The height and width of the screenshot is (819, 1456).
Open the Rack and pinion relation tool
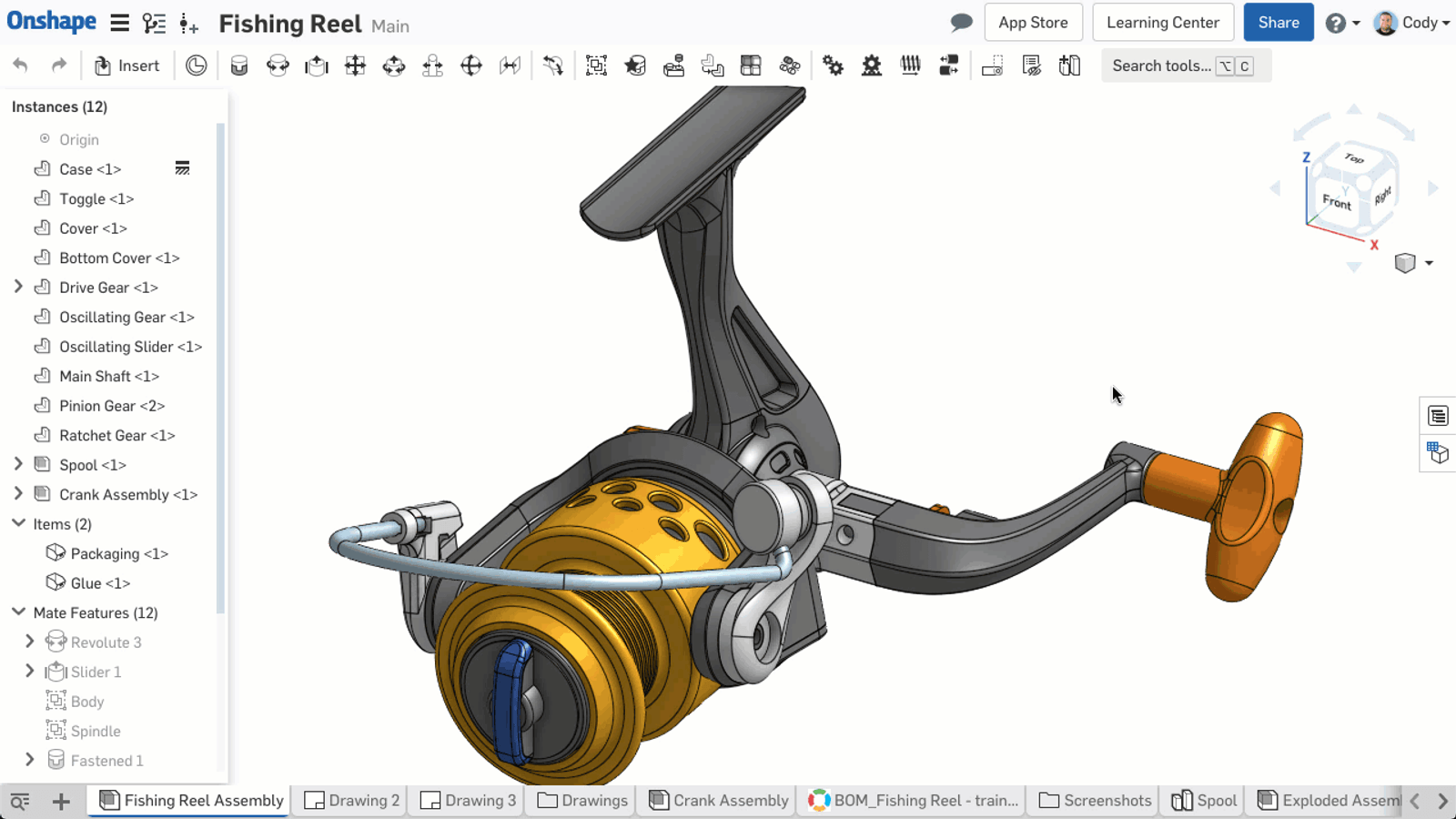872,66
